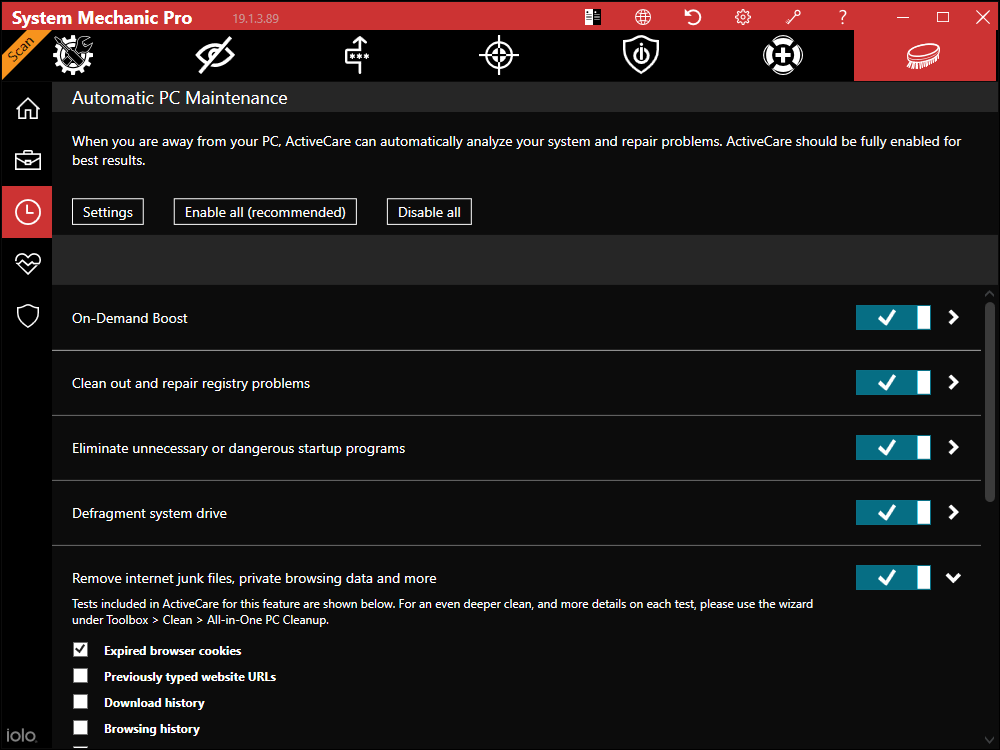Open the Scan gear-and-wrench tool icon

coord(73,55)
